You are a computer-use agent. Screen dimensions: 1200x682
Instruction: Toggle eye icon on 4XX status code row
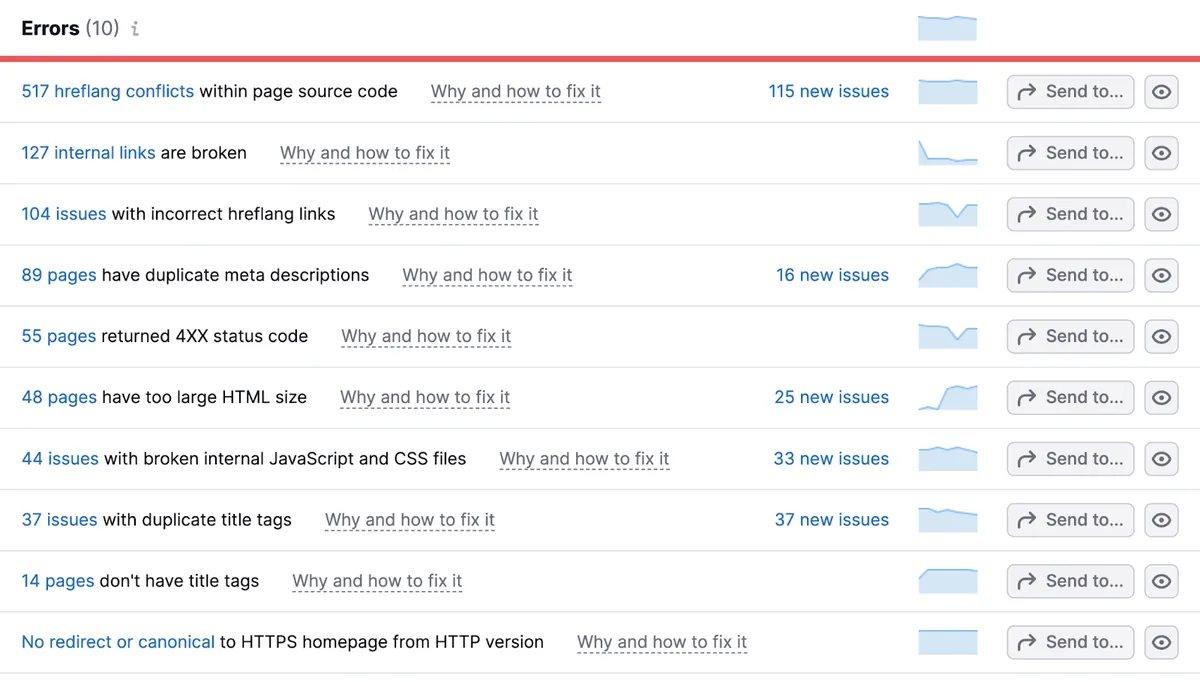(x=1161, y=337)
